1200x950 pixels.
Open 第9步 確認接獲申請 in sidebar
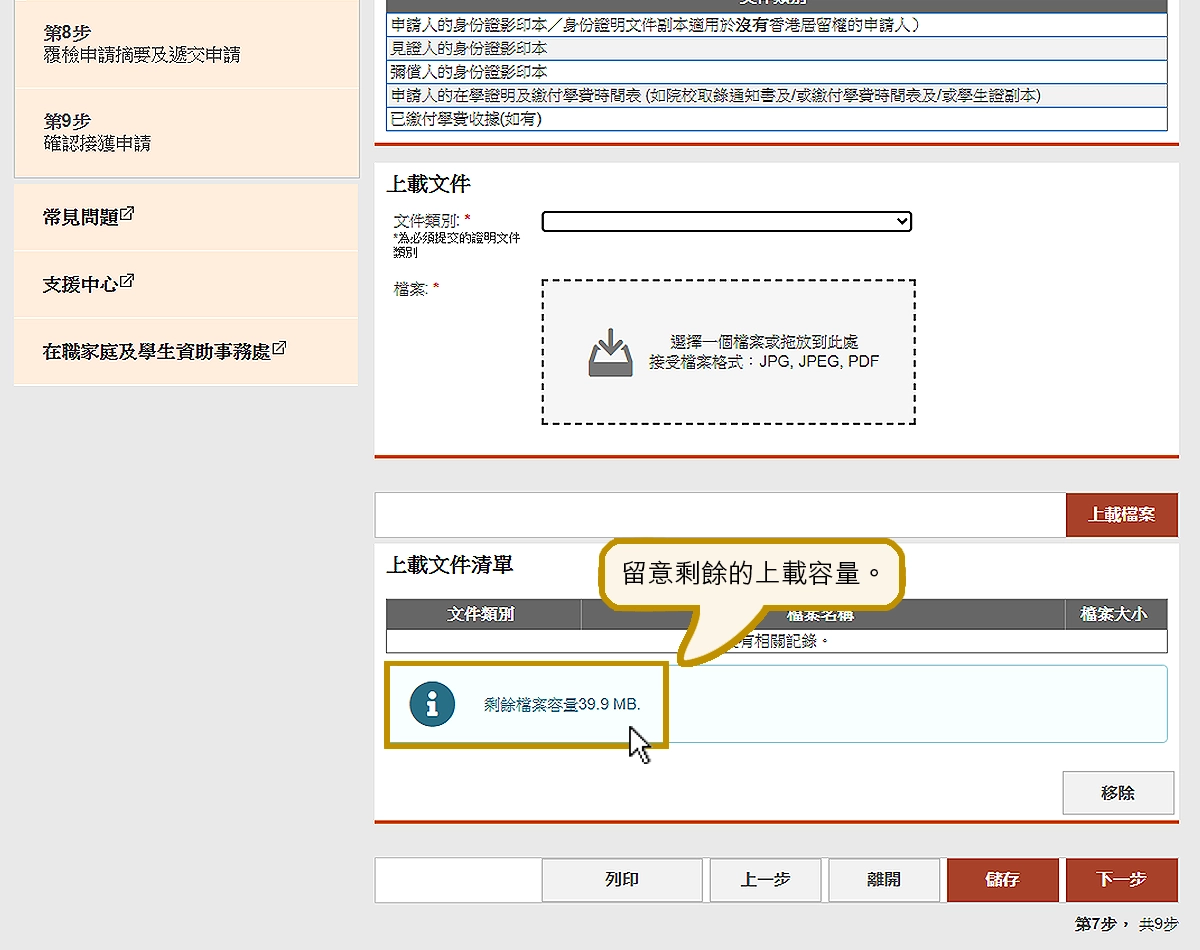tap(97, 132)
